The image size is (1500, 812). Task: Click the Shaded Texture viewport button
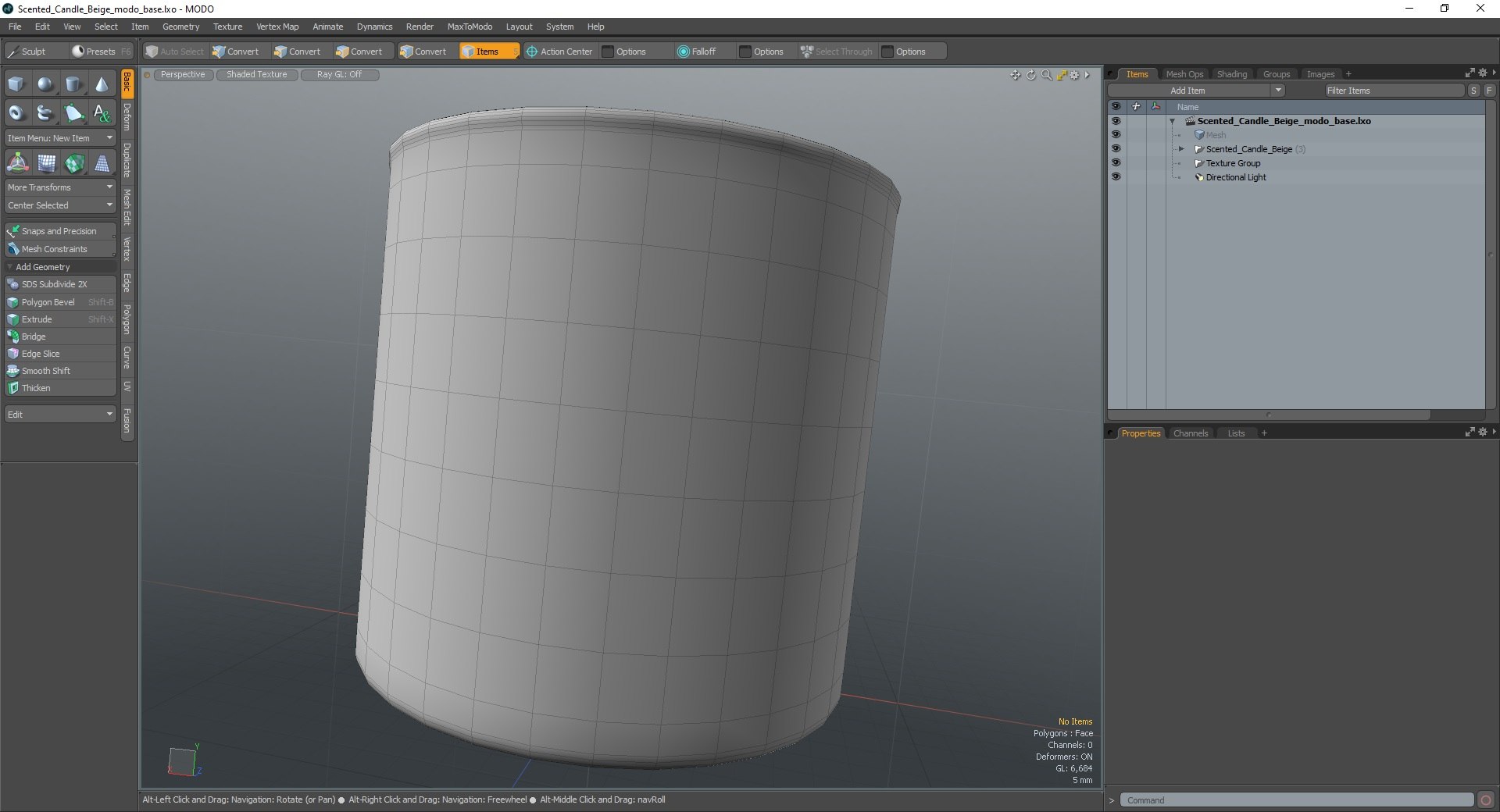point(257,74)
